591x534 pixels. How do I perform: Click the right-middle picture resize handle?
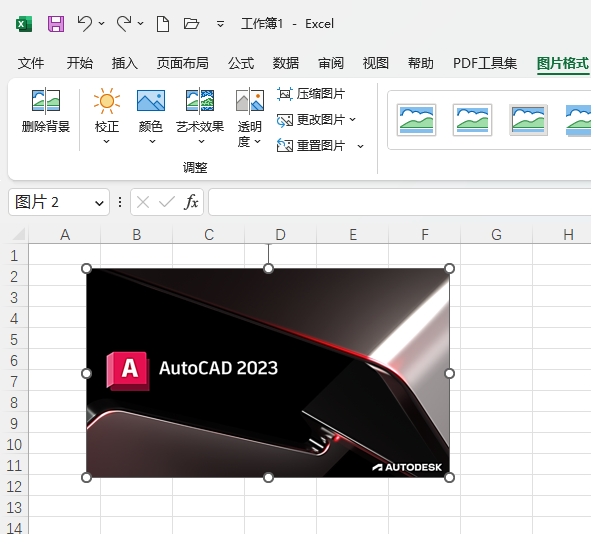pyautogui.click(x=449, y=373)
